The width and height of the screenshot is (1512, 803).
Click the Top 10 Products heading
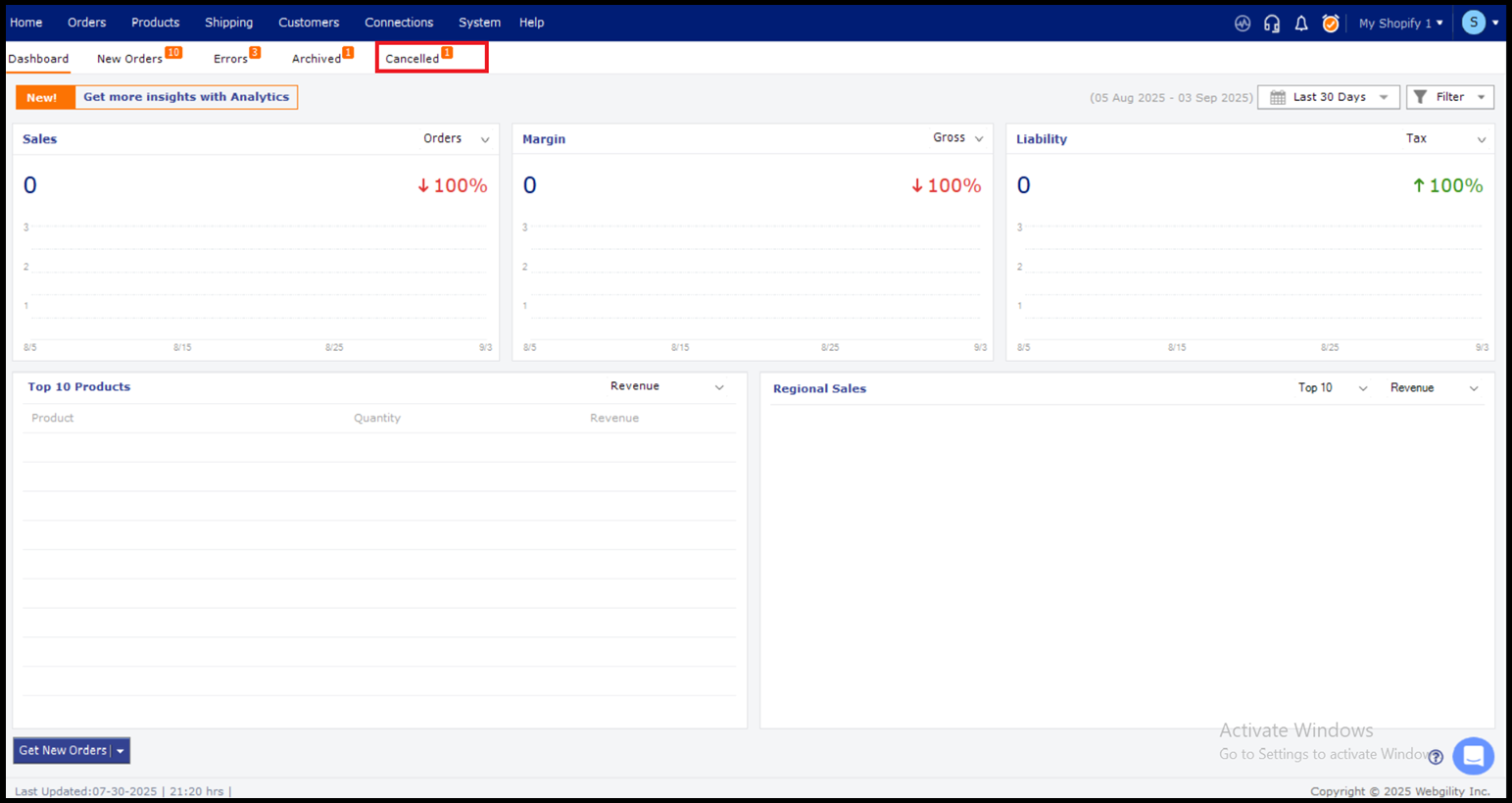tap(79, 387)
